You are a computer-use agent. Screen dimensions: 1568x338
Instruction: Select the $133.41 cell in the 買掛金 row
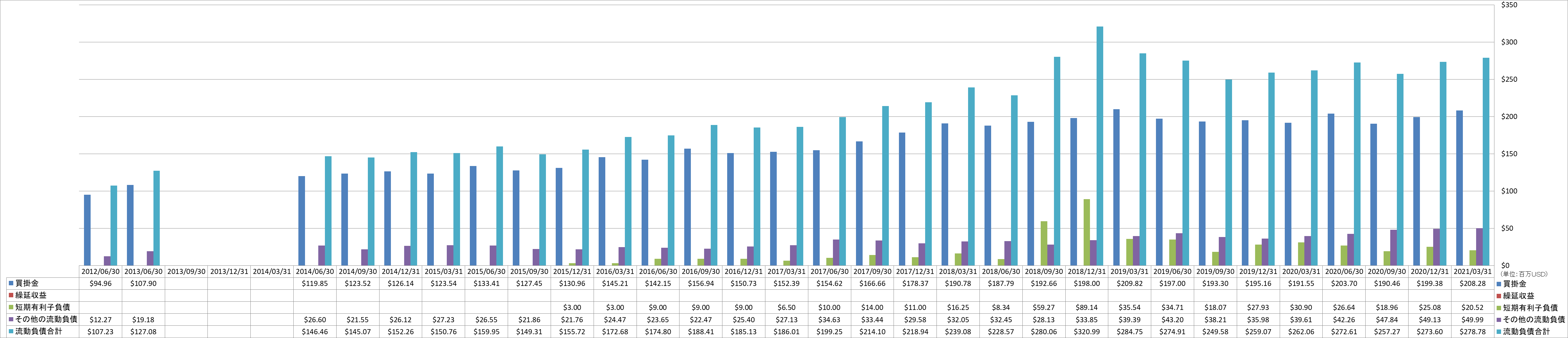coord(486,284)
